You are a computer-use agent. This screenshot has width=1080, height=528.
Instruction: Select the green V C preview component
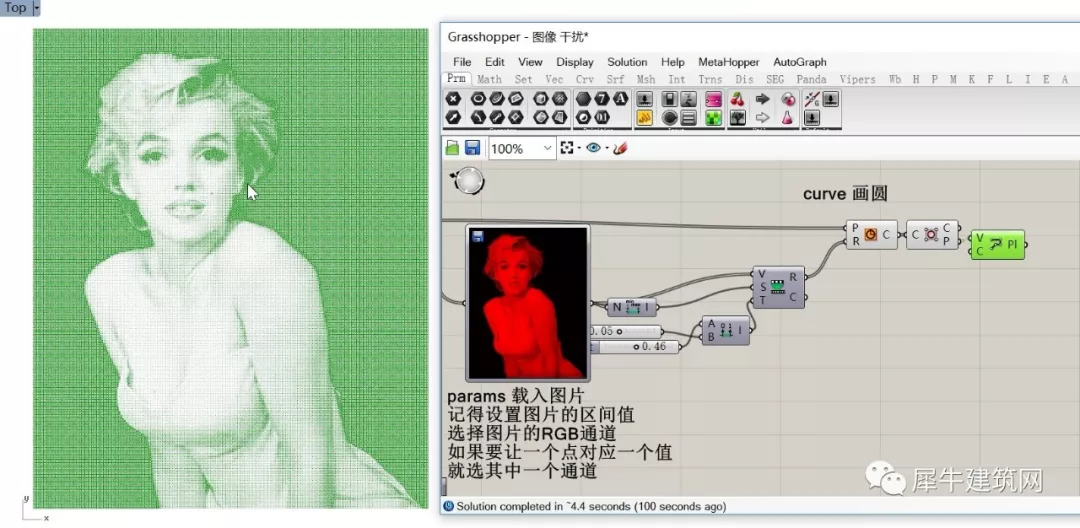point(998,244)
